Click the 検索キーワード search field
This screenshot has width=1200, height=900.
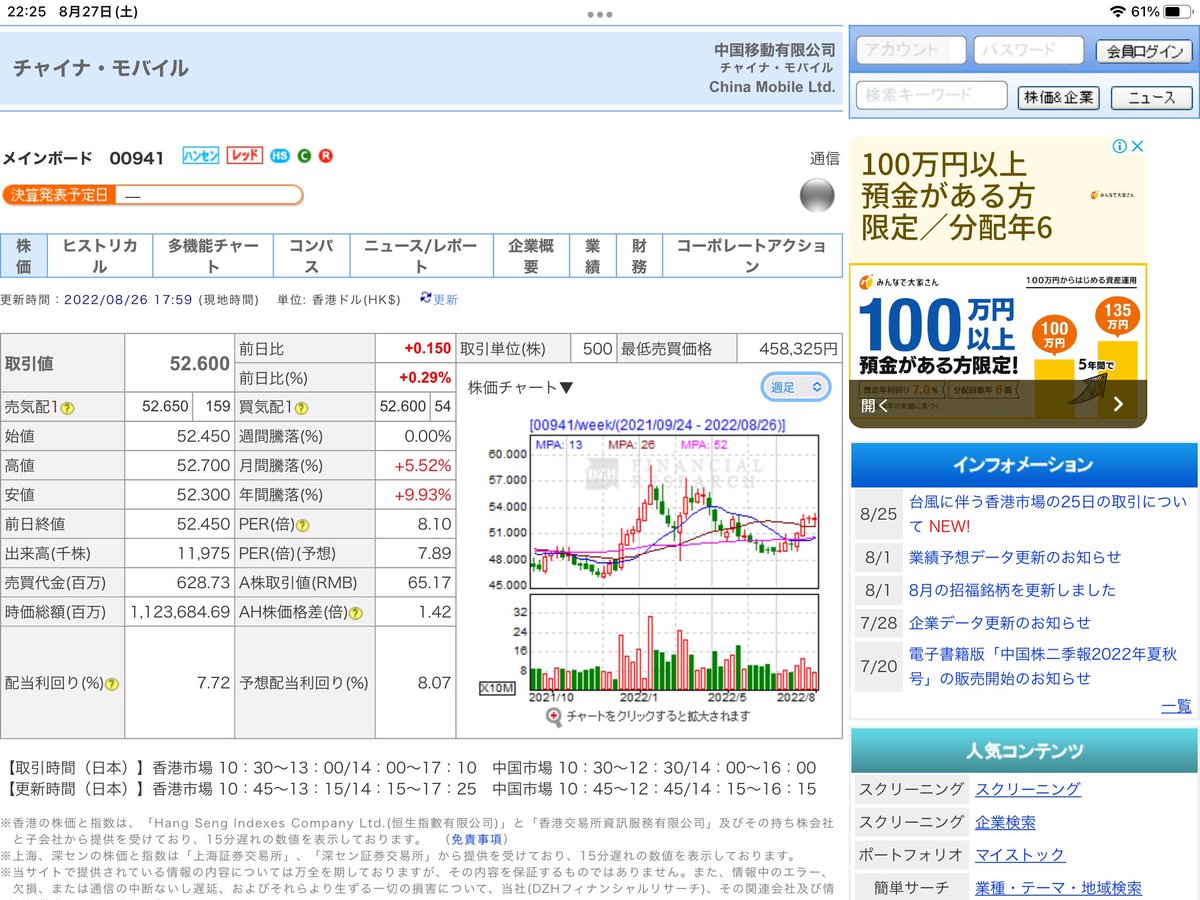(x=932, y=96)
